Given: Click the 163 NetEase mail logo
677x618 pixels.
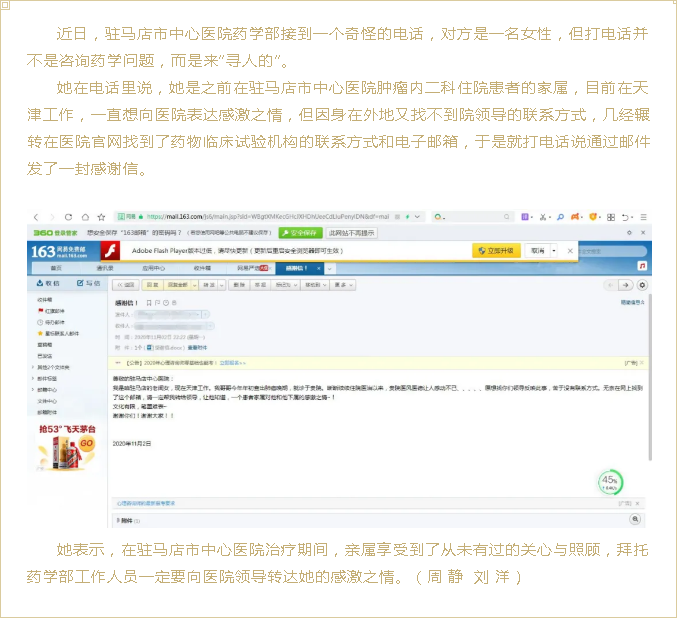Looking at the screenshot, I should (x=60, y=251).
